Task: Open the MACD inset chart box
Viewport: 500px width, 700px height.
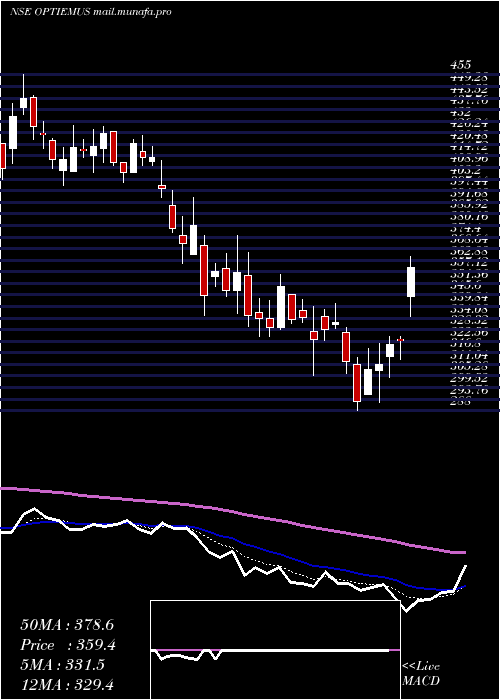Action: pyautogui.click(x=275, y=650)
